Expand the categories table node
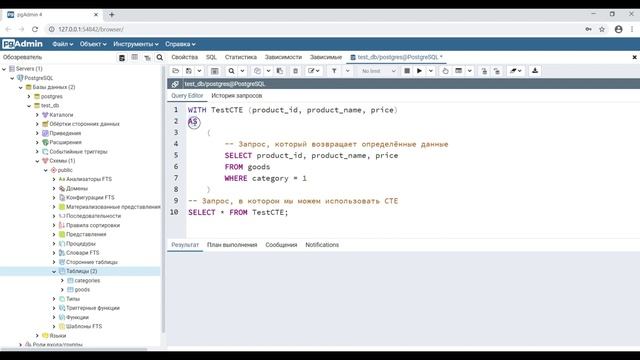The height and width of the screenshot is (360, 640). coord(62,281)
